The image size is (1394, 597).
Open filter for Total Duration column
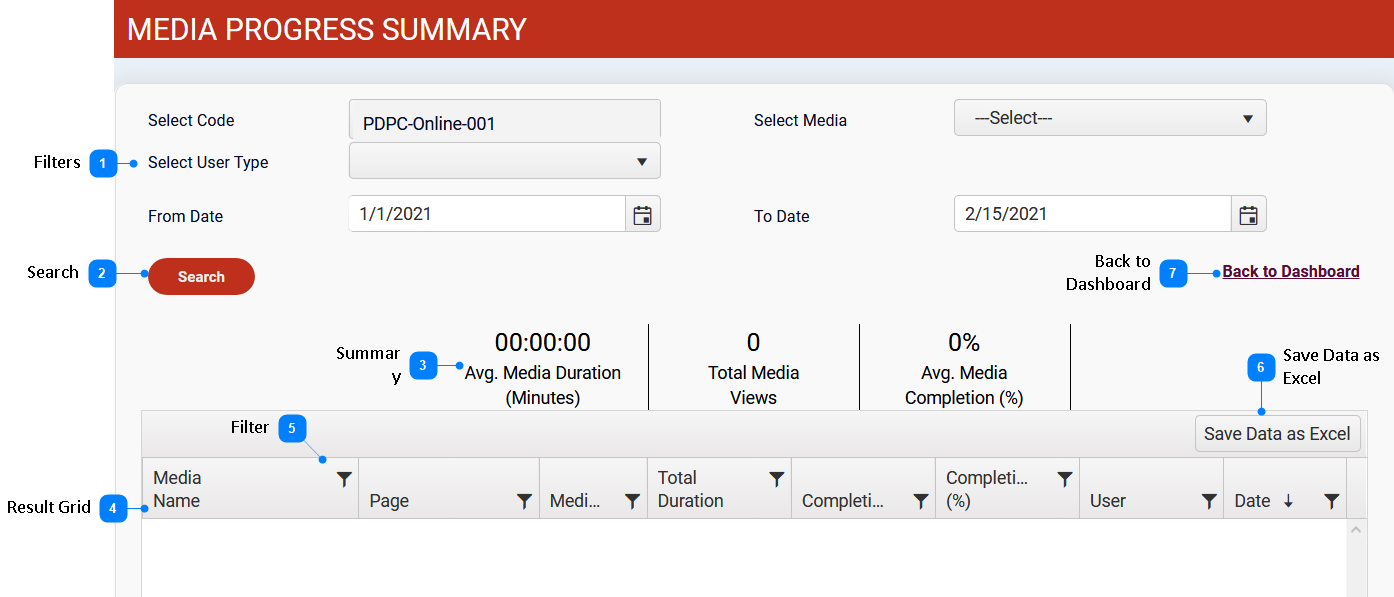coord(776,480)
